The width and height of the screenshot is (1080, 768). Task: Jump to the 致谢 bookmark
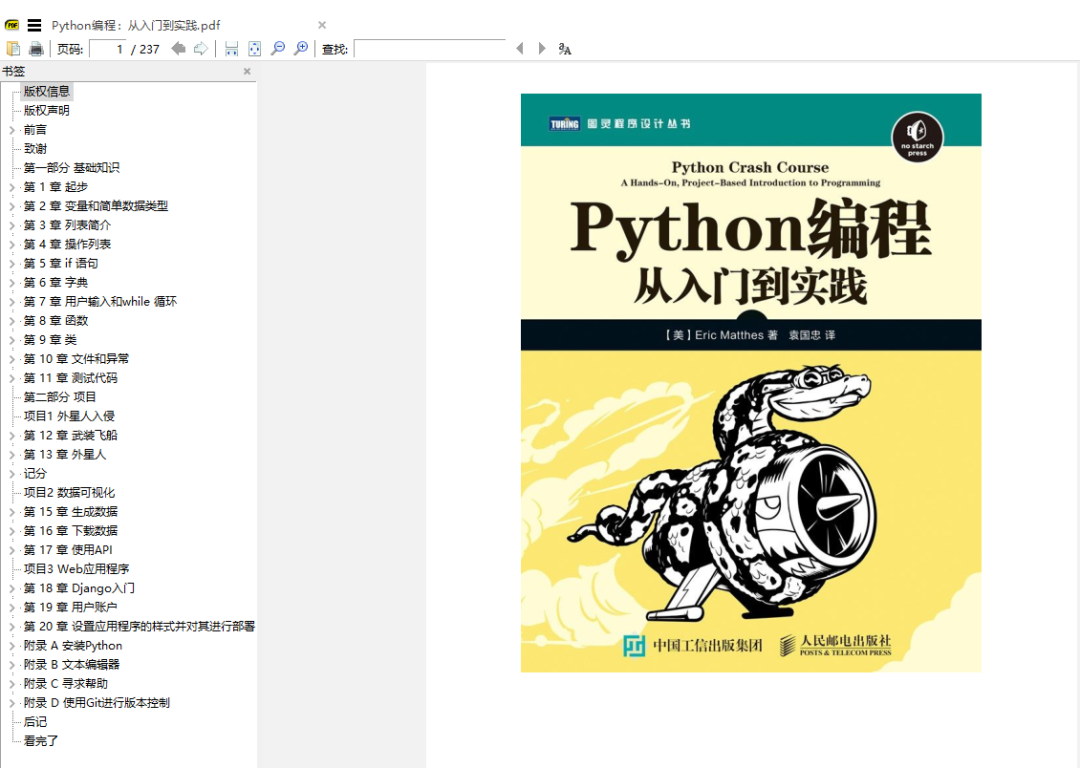(35, 149)
